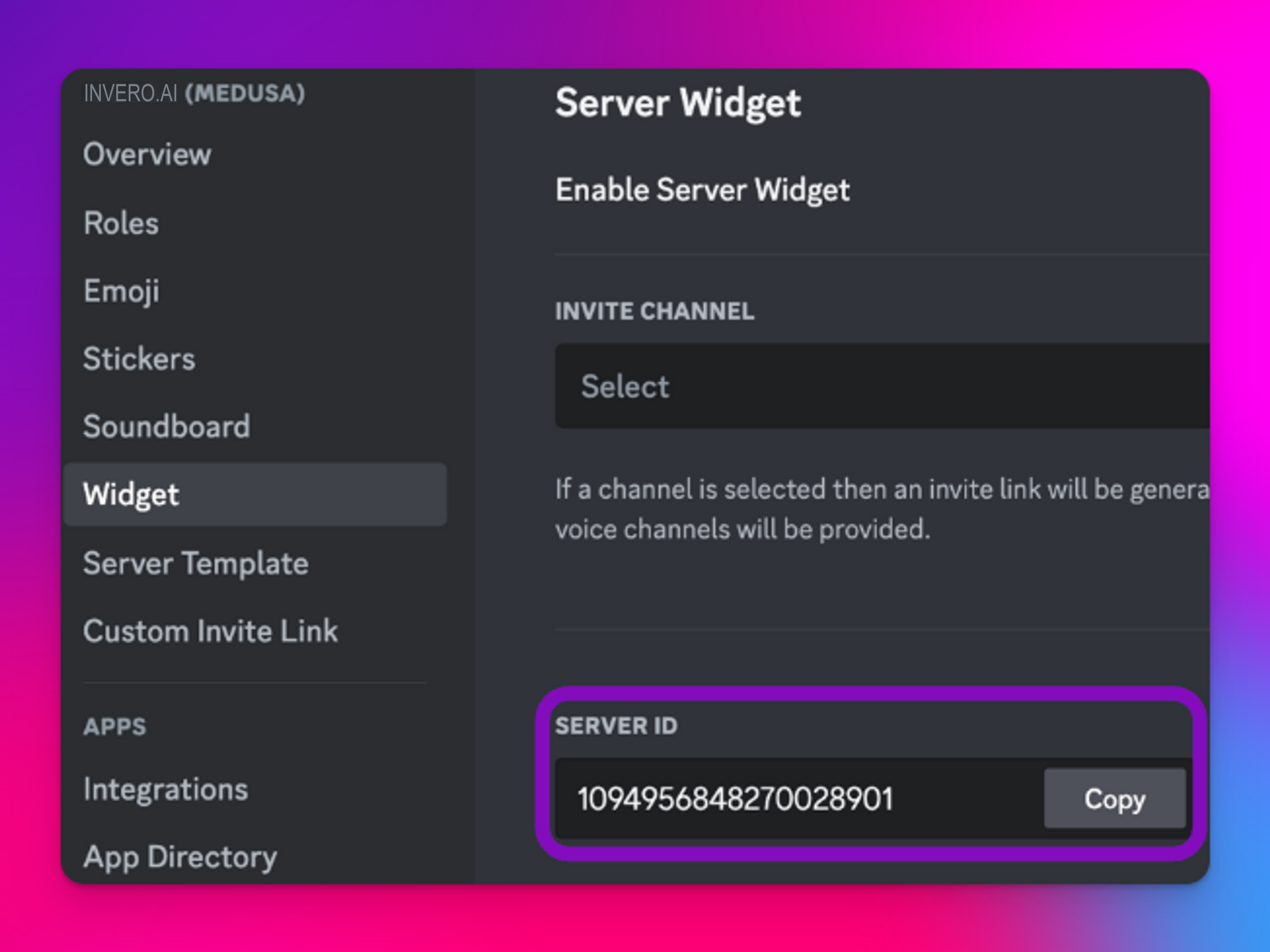Viewport: 1270px width, 952px height.
Task: Open Integrations under Apps
Action: (165, 790)
